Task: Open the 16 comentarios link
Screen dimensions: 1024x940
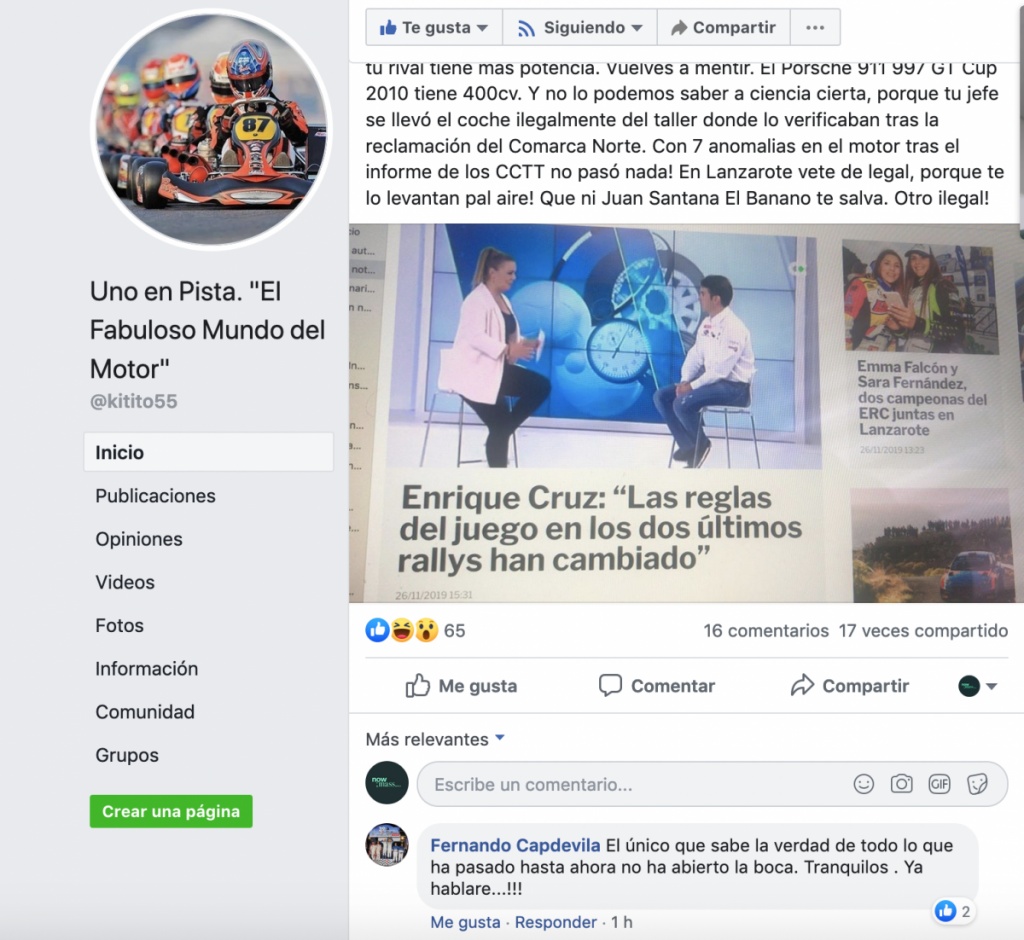Action: click(765, 631)
